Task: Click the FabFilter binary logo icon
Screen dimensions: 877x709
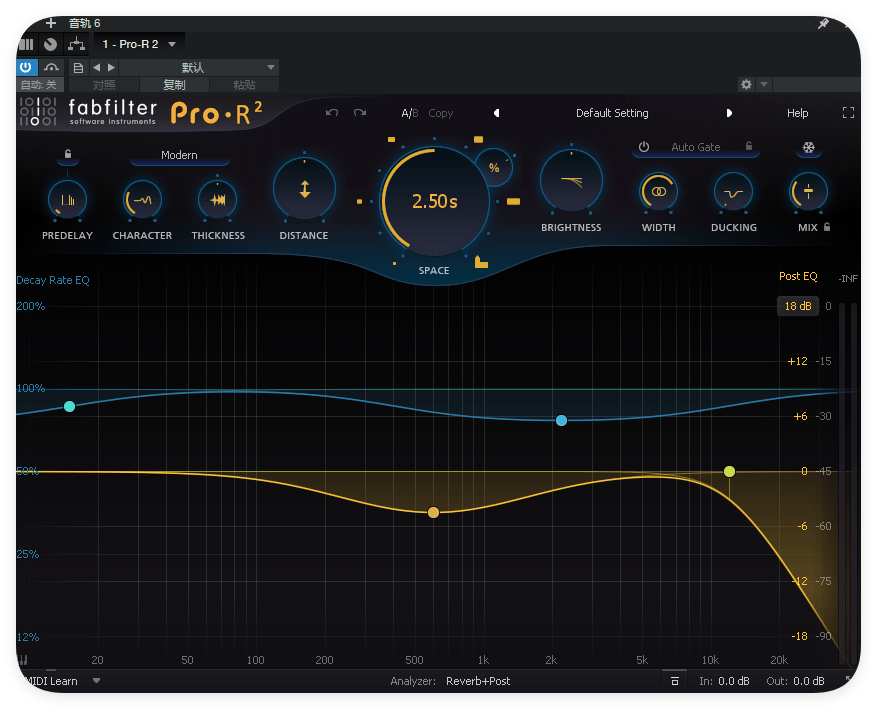Action: (x=38, y=111)
